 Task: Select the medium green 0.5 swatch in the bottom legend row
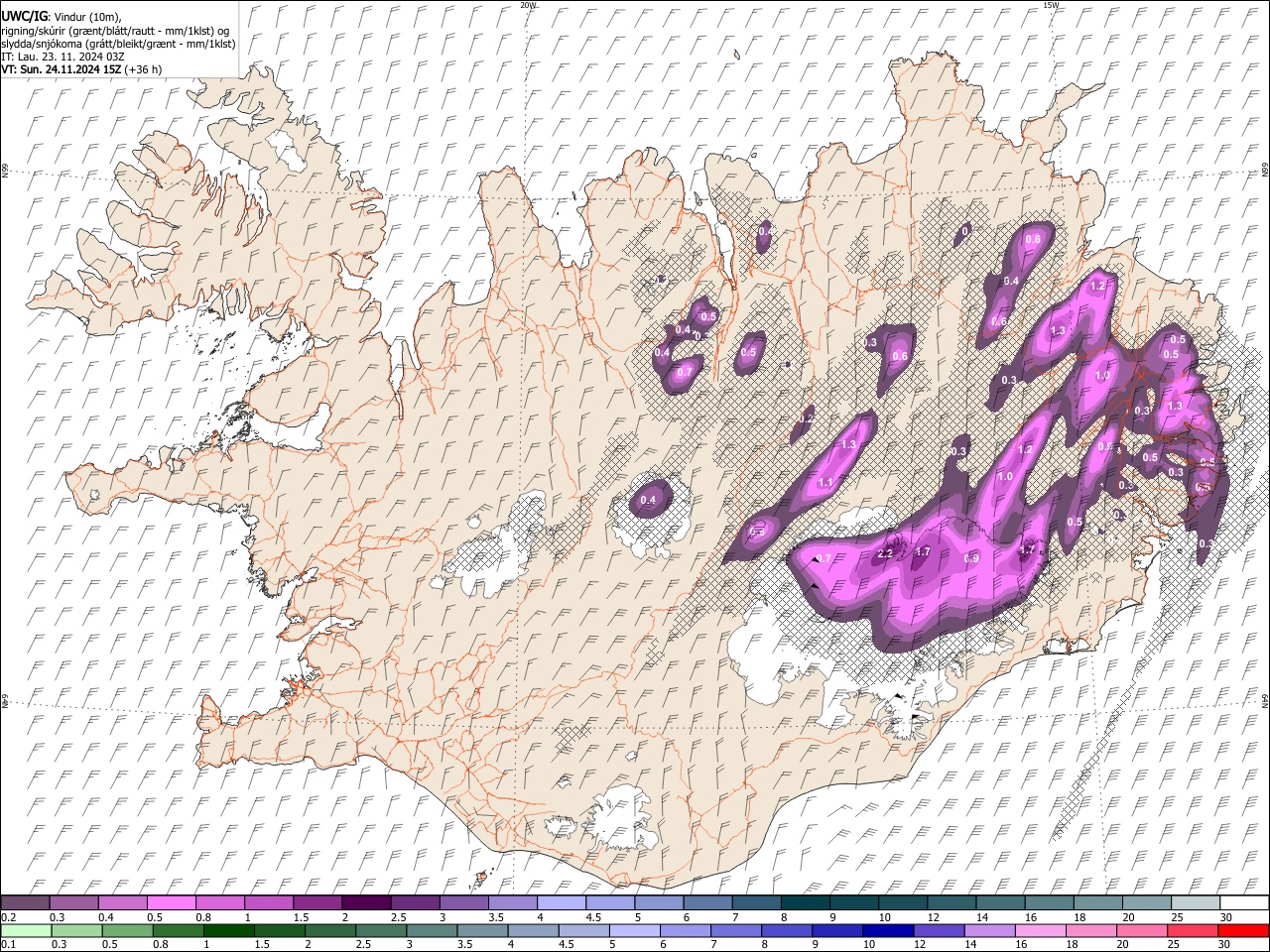click(128, 930)
